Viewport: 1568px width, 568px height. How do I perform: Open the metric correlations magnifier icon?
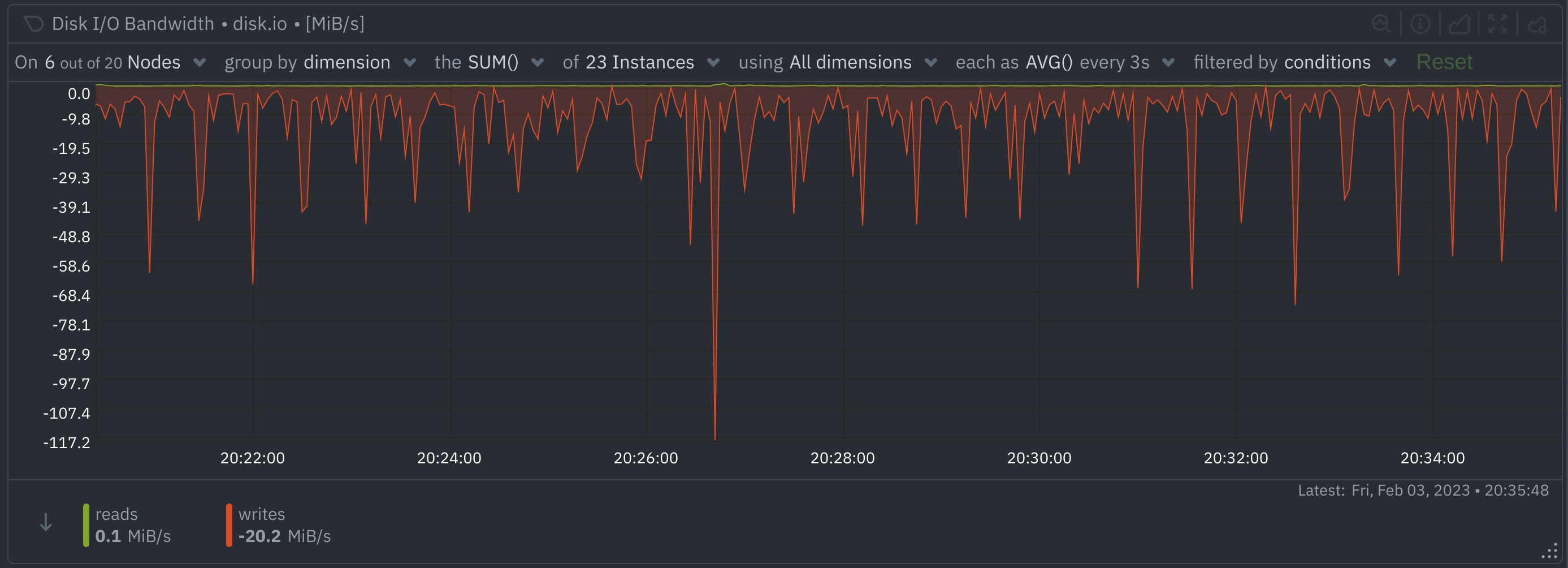tap(1380, 24)
